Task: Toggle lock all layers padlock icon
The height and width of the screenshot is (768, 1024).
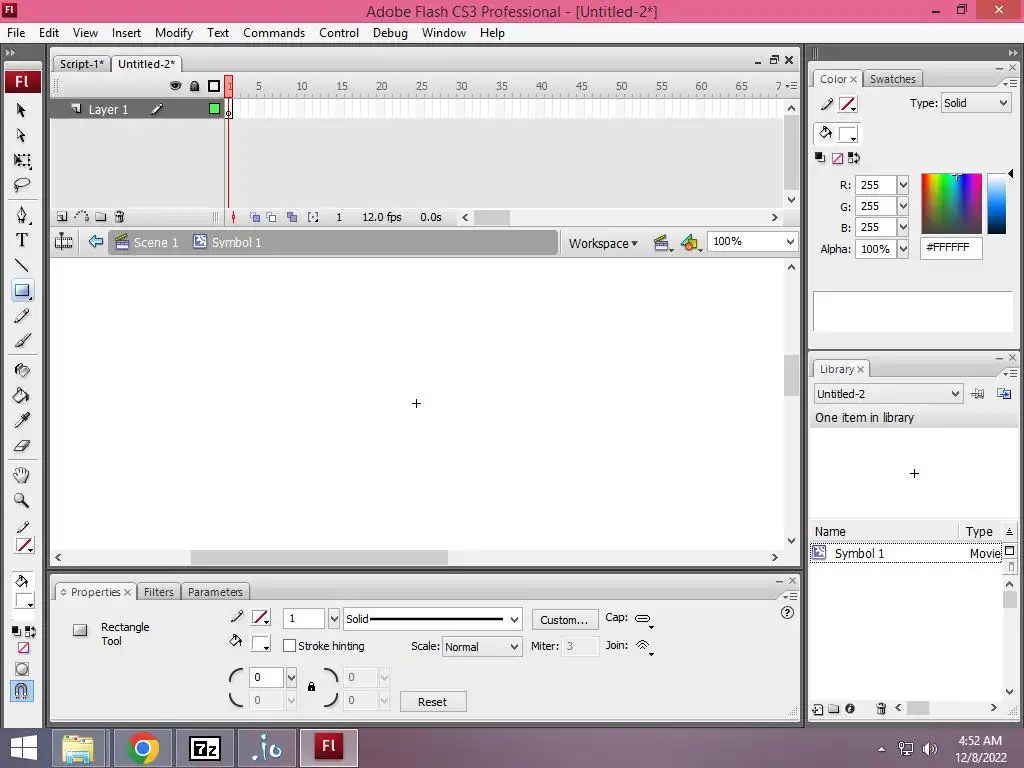Action: [195, 86]
